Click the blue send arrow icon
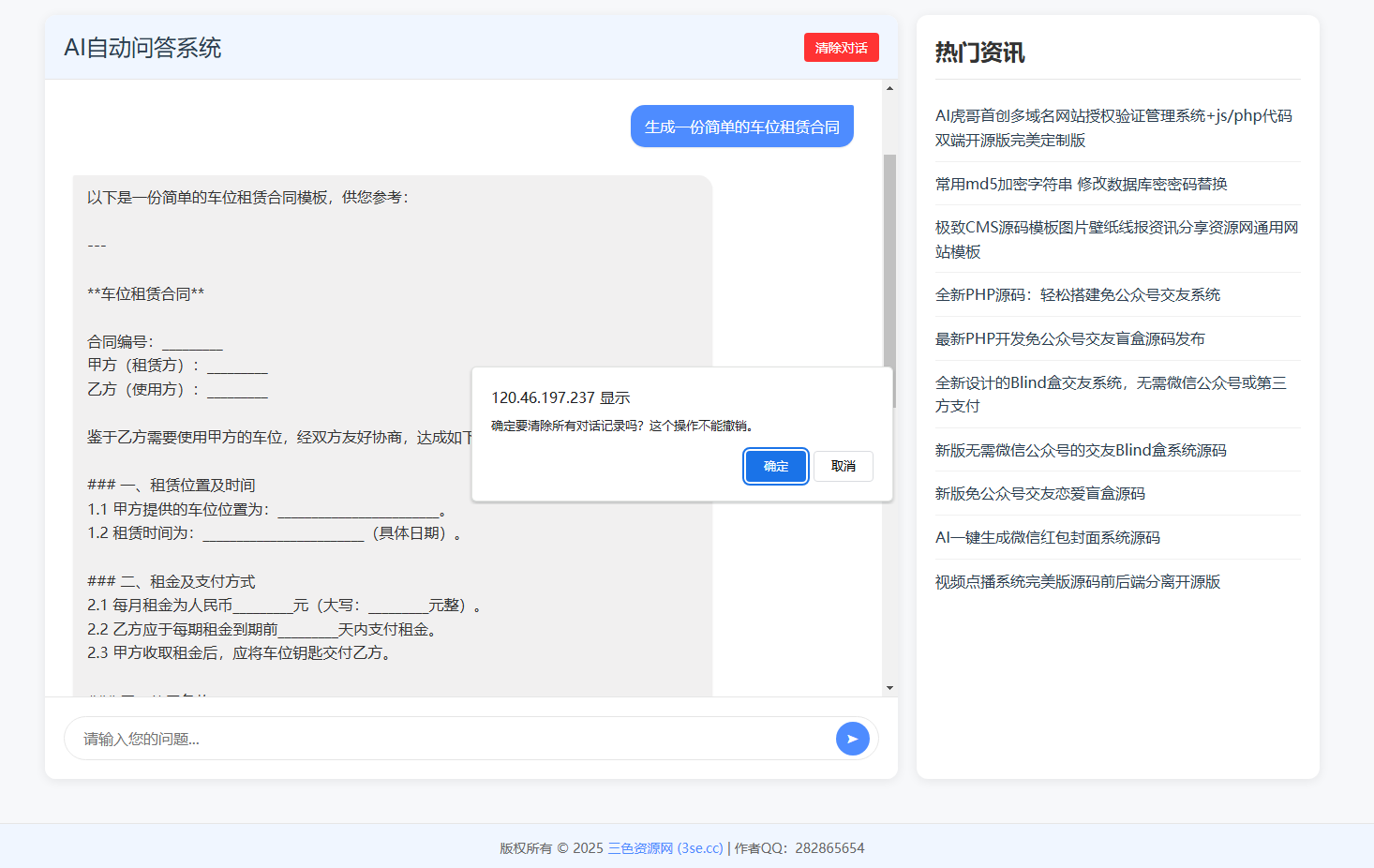 pyautogui.click(x=852, y=739)
